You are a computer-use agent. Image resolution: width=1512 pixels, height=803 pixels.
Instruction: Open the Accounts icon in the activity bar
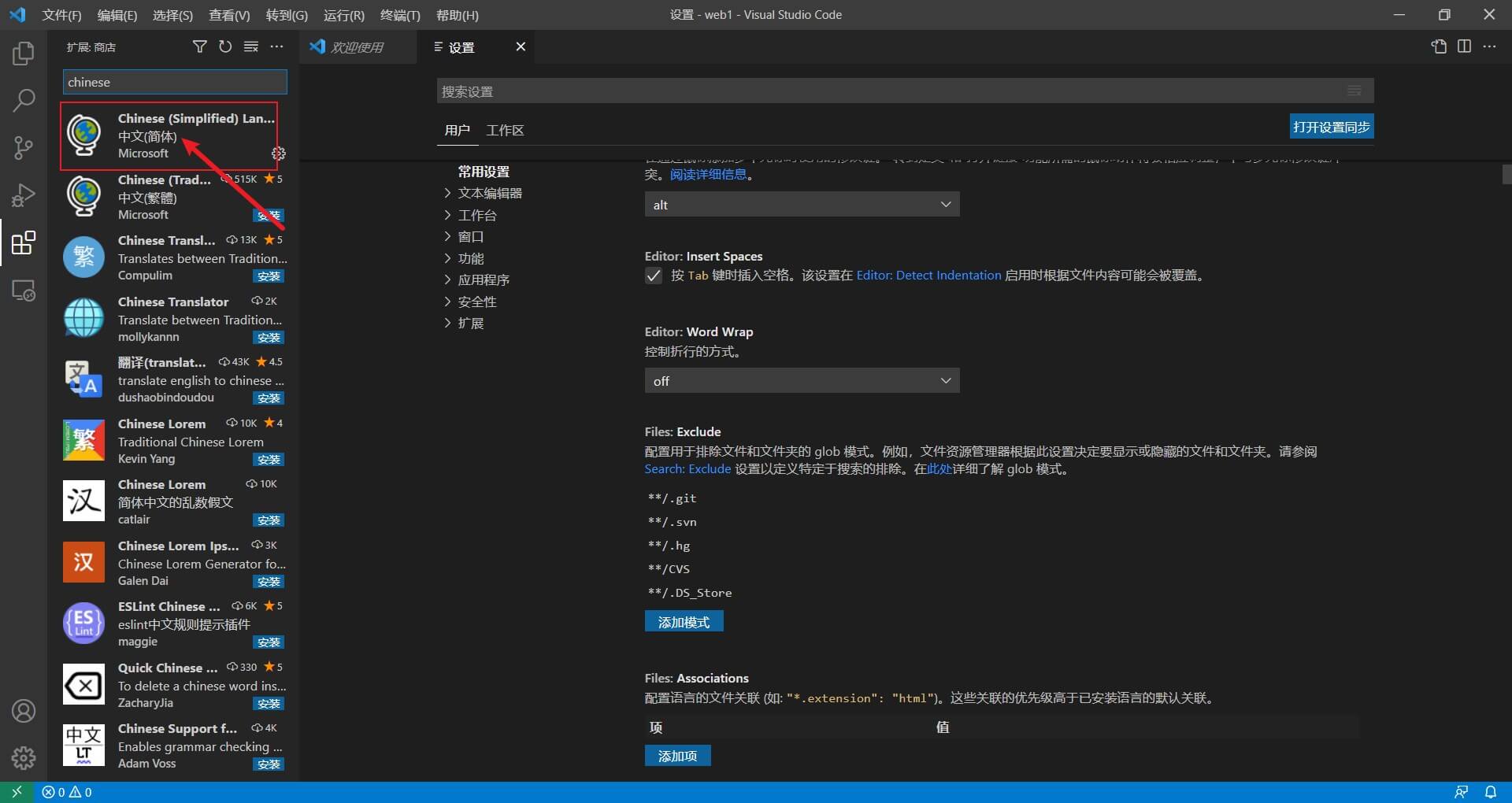click(24, 711)
